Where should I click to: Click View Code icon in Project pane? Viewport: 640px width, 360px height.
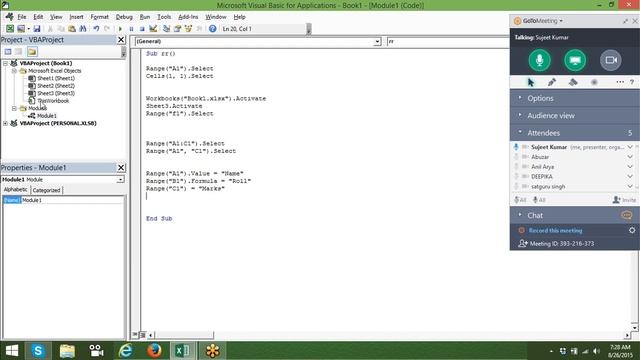point(8,51)
